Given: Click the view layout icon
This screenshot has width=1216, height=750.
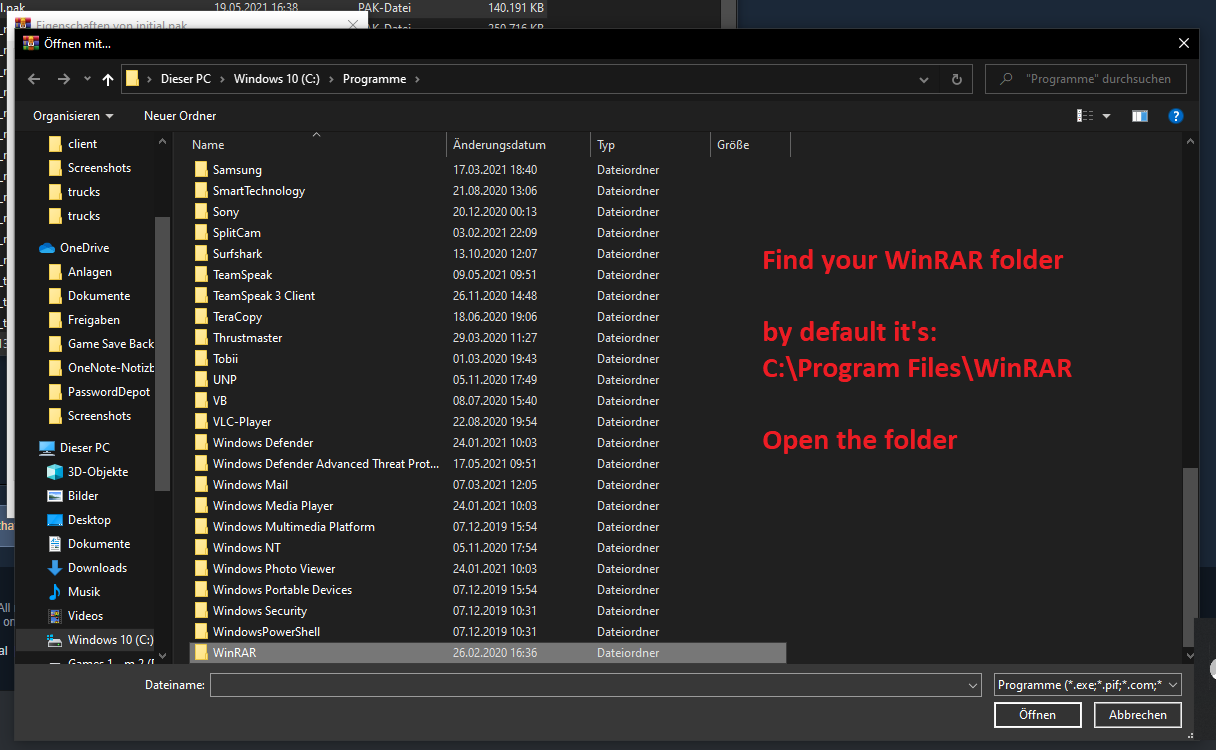Looking at the screenshot, I should [1085, 116].
